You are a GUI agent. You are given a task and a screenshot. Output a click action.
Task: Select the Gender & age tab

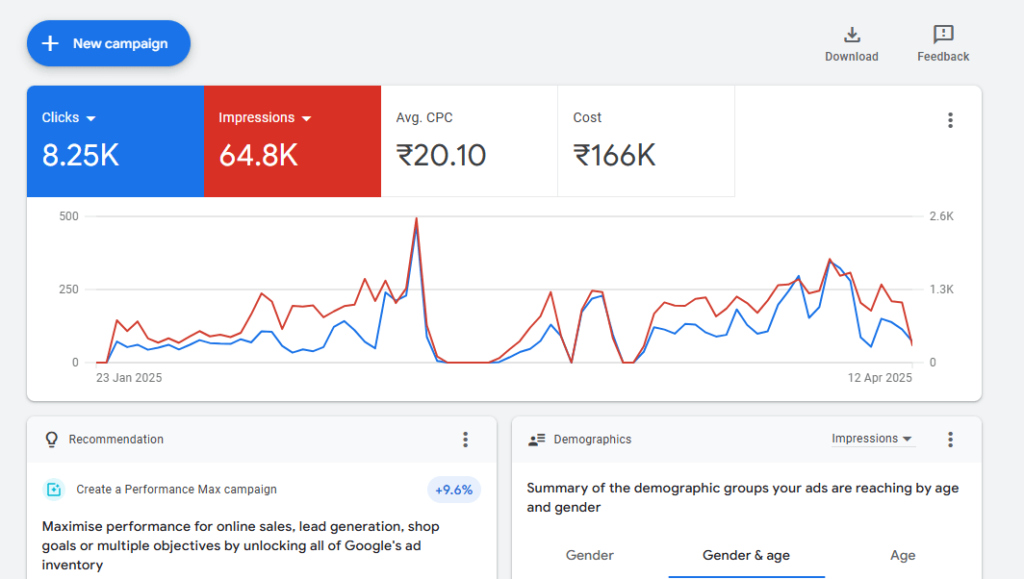click(746, 555)
